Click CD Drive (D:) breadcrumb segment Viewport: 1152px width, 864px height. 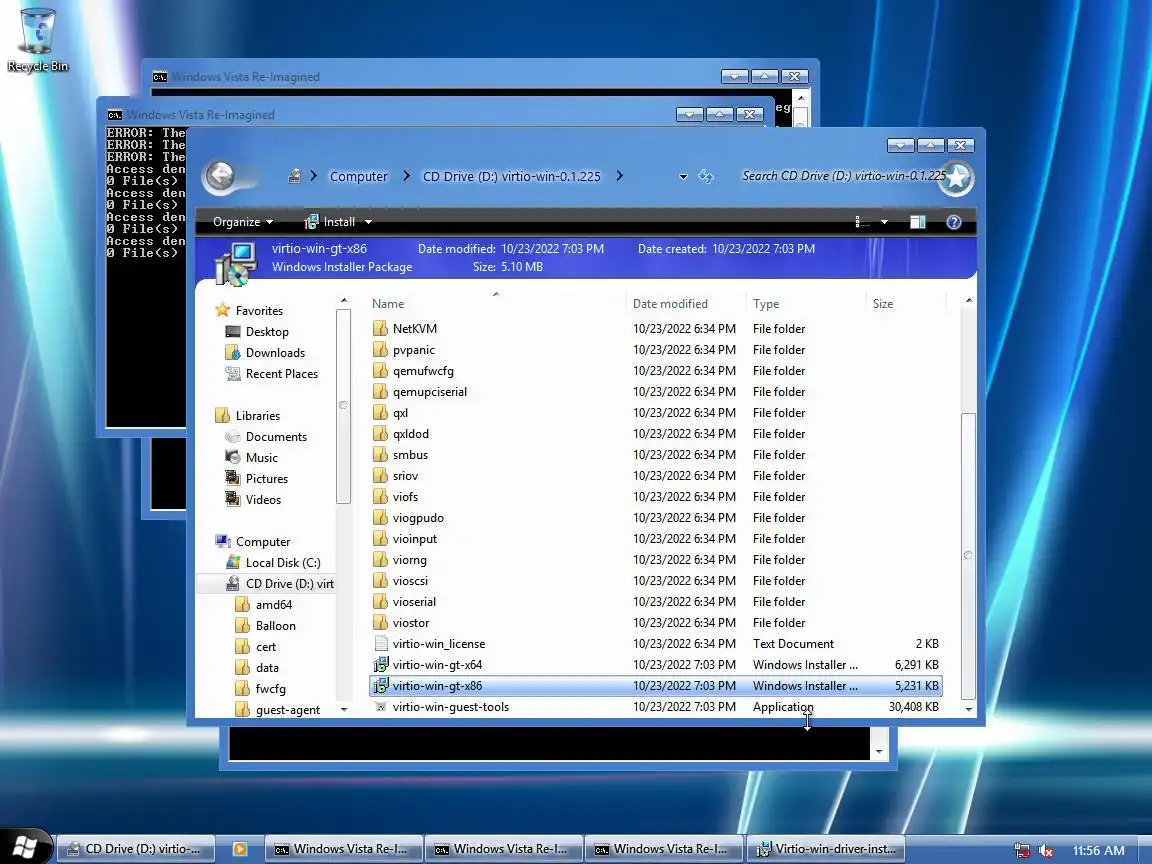click(511, 176)
